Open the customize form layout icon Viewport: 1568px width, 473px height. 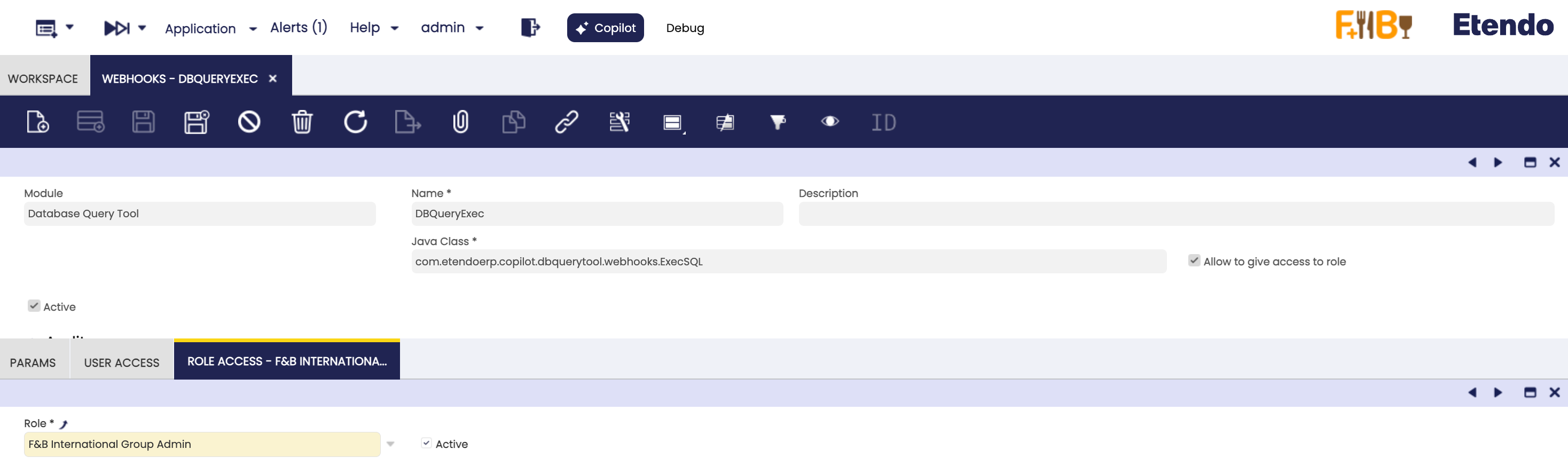click(620, 122)
